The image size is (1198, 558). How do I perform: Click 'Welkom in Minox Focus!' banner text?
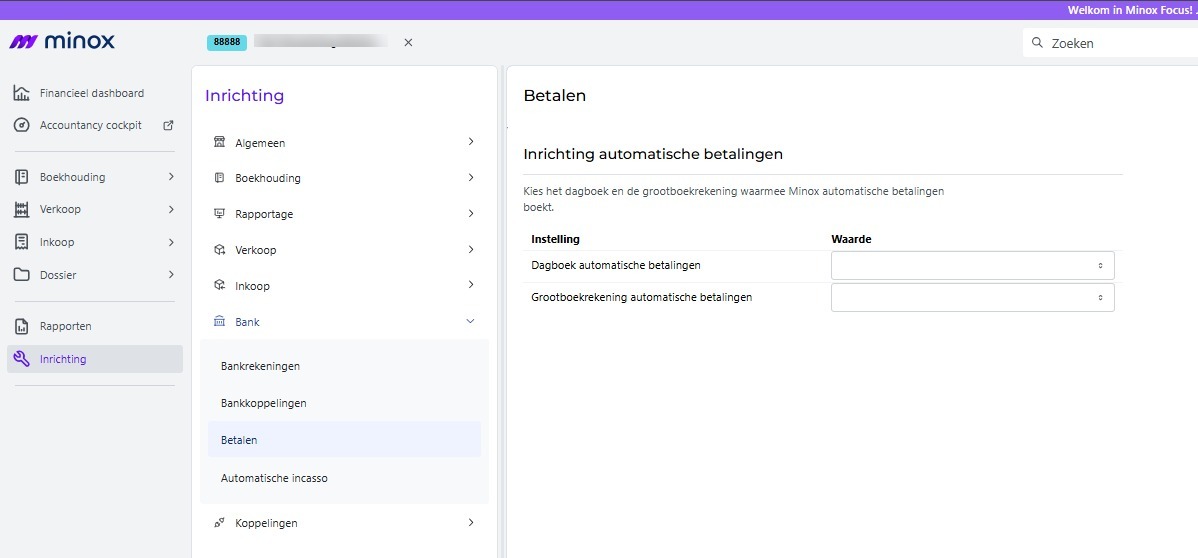point(1131,10)
